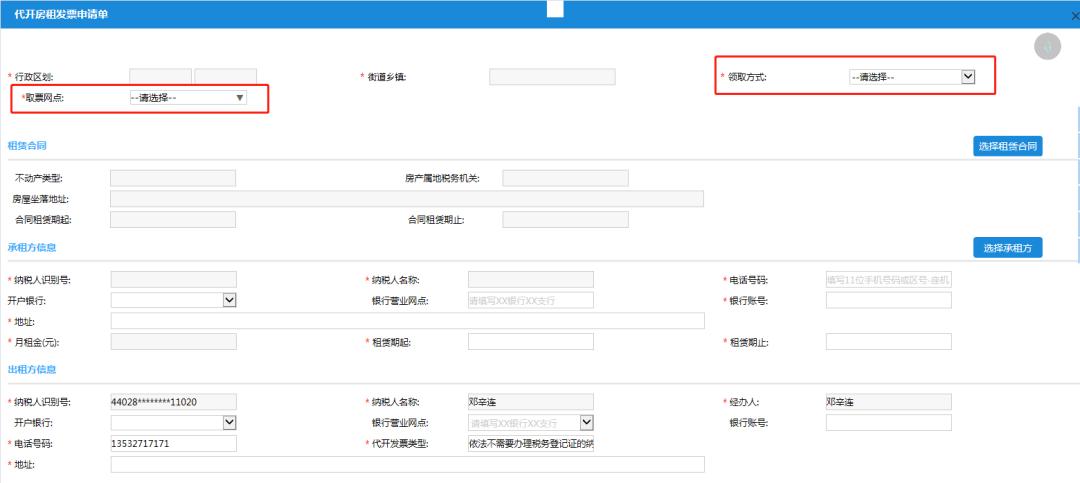Image resolution: width=1080 pixels, height=483 pixels.
Task: Click the 承租方 电话号码 input field
Action: [888, 279]
